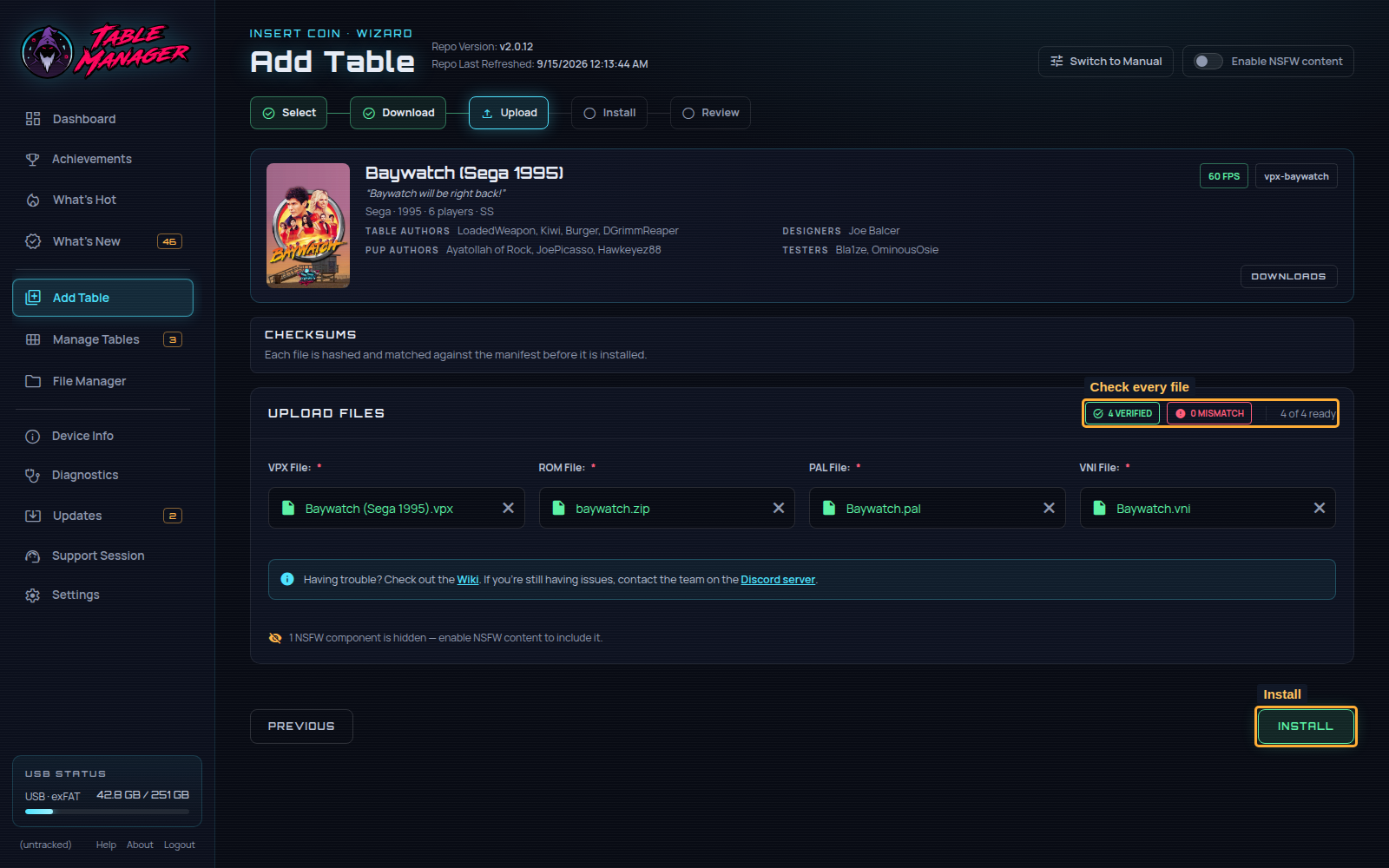
Task: Click the Support Session icon
Action: click(33, 556)
